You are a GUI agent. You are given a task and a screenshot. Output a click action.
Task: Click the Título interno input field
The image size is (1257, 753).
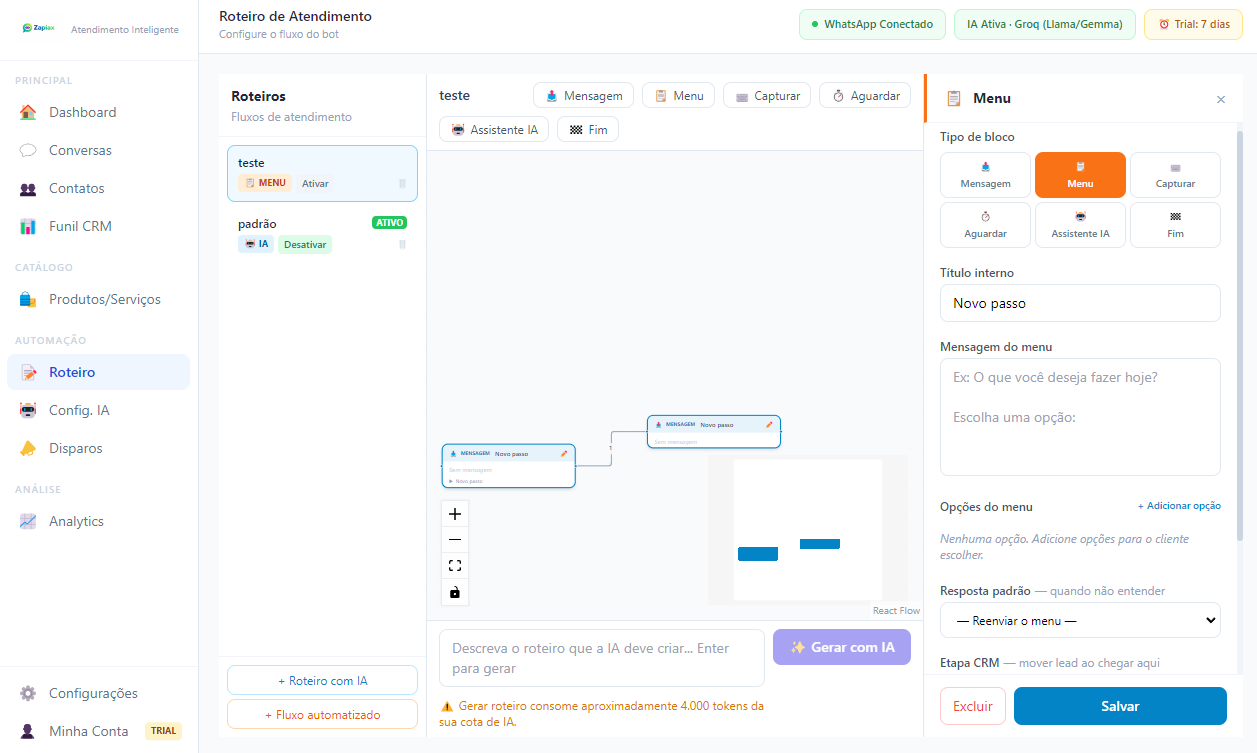(x=1080, y=303)
